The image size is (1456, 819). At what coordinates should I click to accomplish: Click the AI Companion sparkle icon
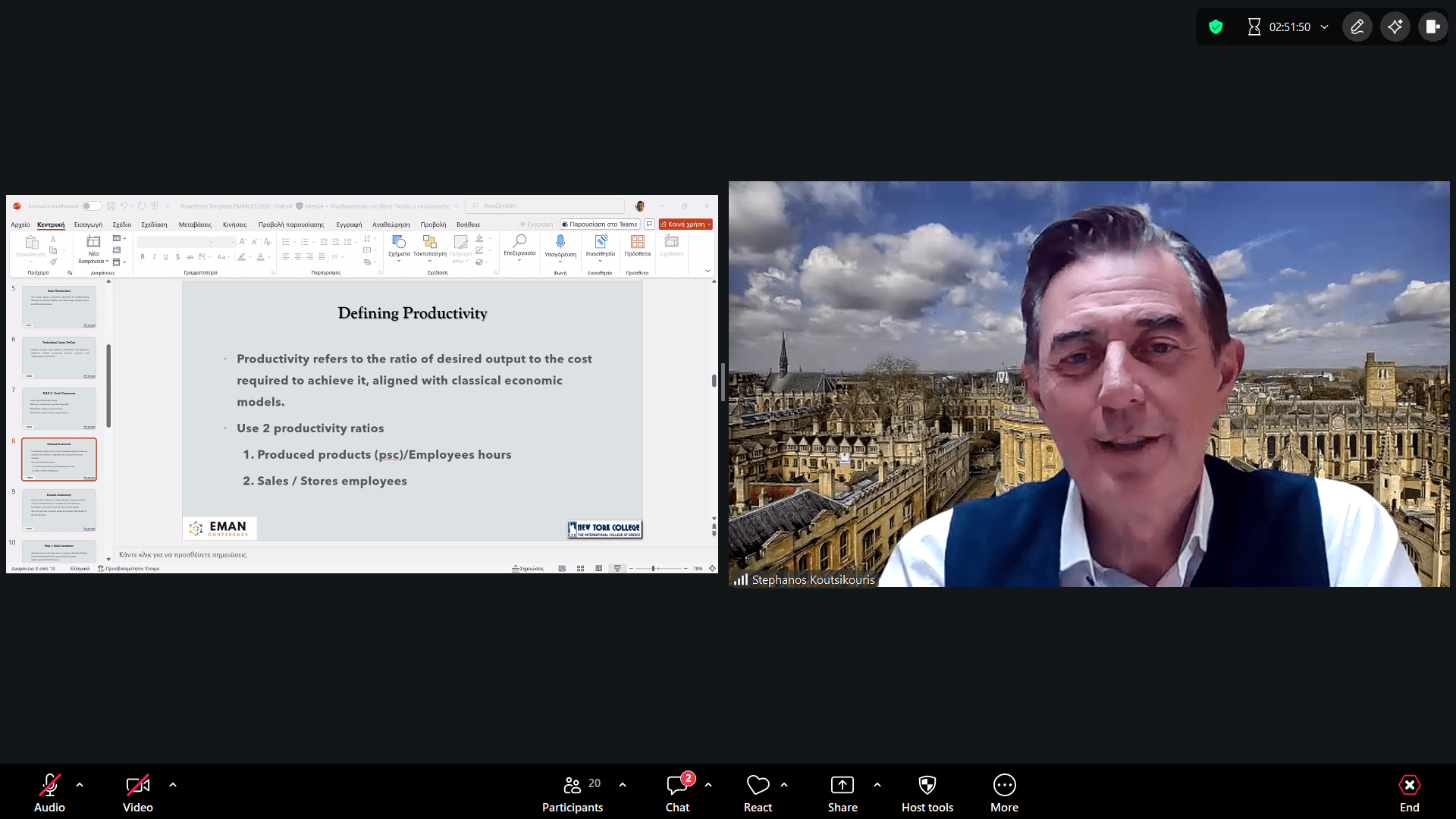click(1395, 27)
